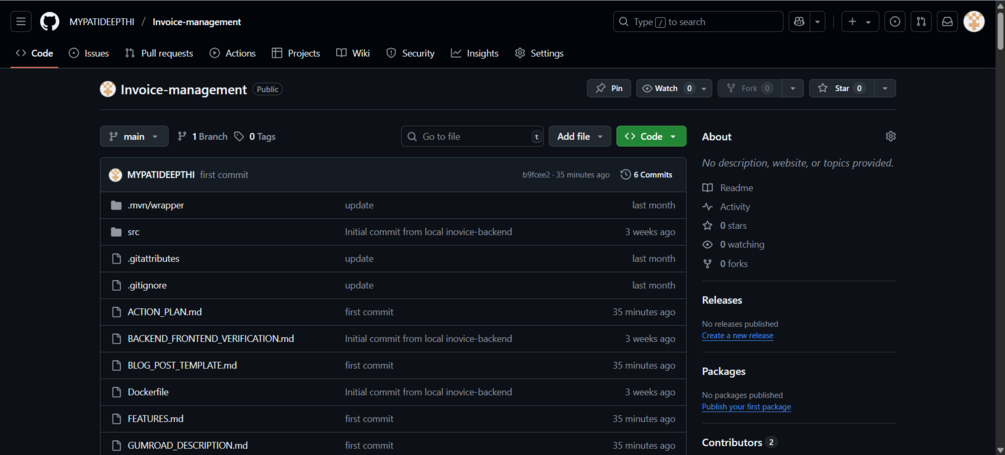Edit About details with the gear icon
The height and width of the screenshot is (455, 1005).
(x=890, y=136)
